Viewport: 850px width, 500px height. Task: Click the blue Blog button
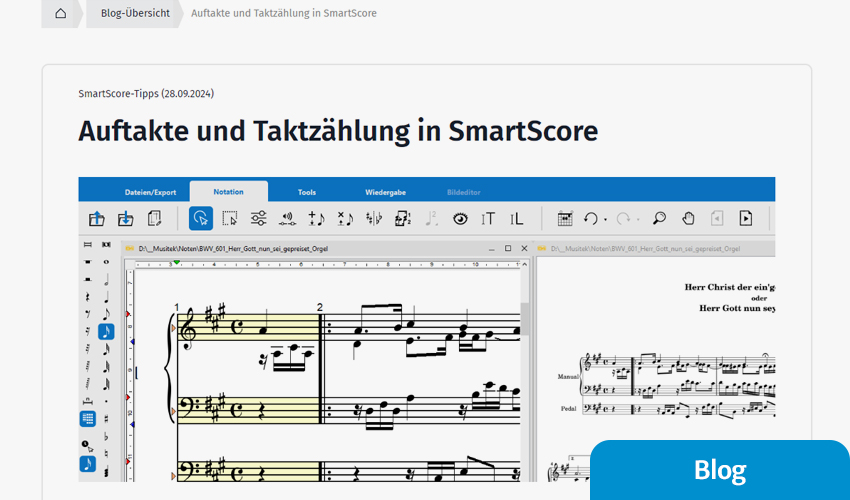[719, 470]
